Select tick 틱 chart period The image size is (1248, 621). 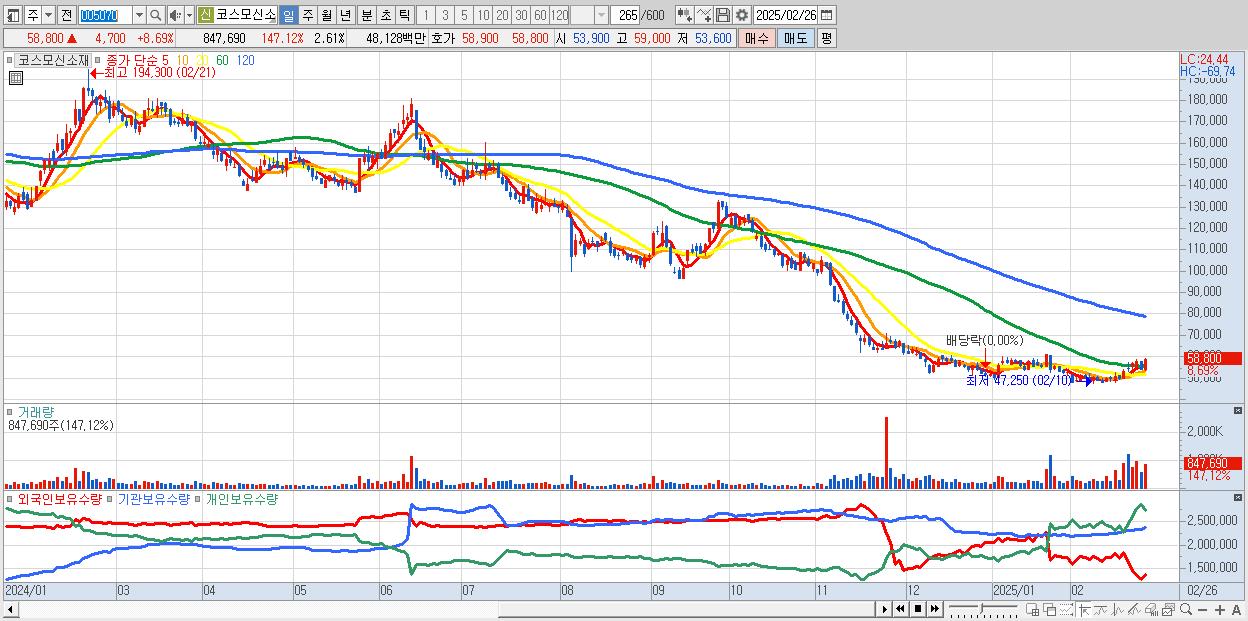click(x=404, y=15)
